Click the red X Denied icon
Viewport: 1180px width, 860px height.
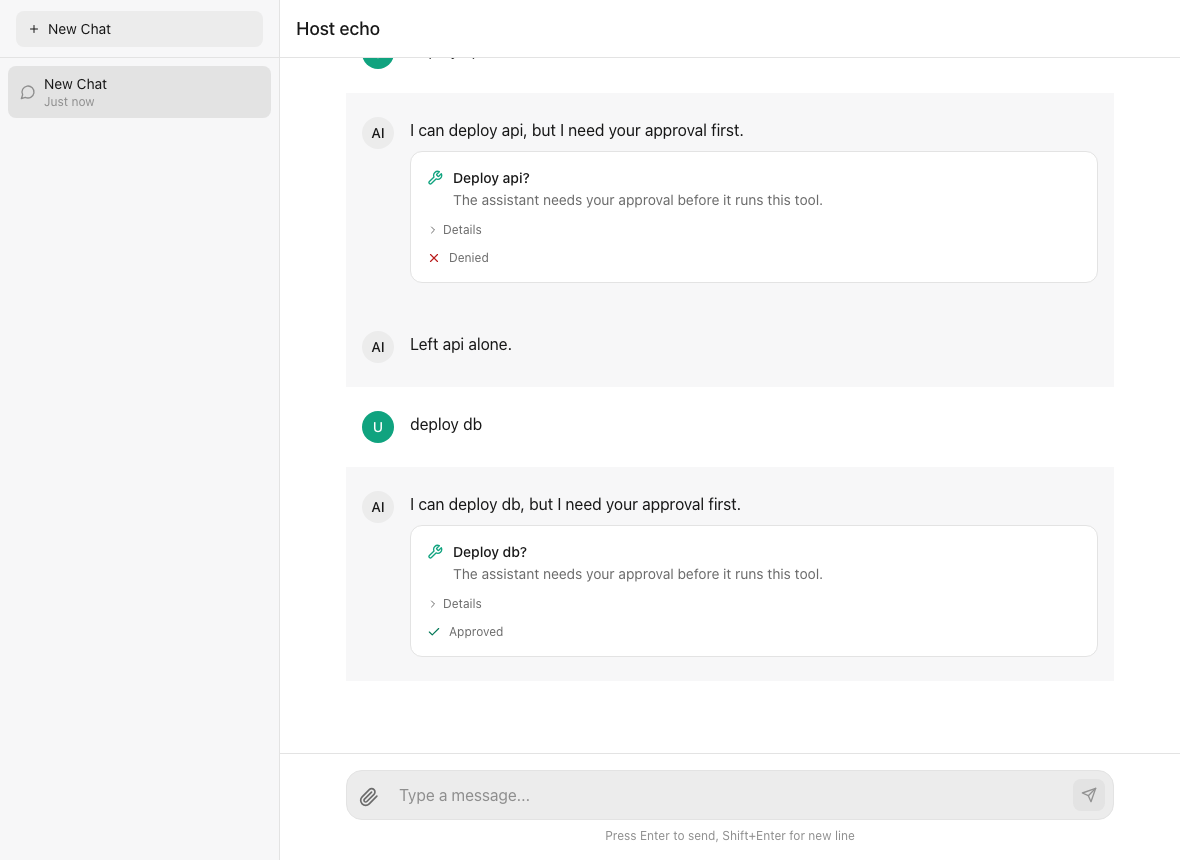click(433, 258)
